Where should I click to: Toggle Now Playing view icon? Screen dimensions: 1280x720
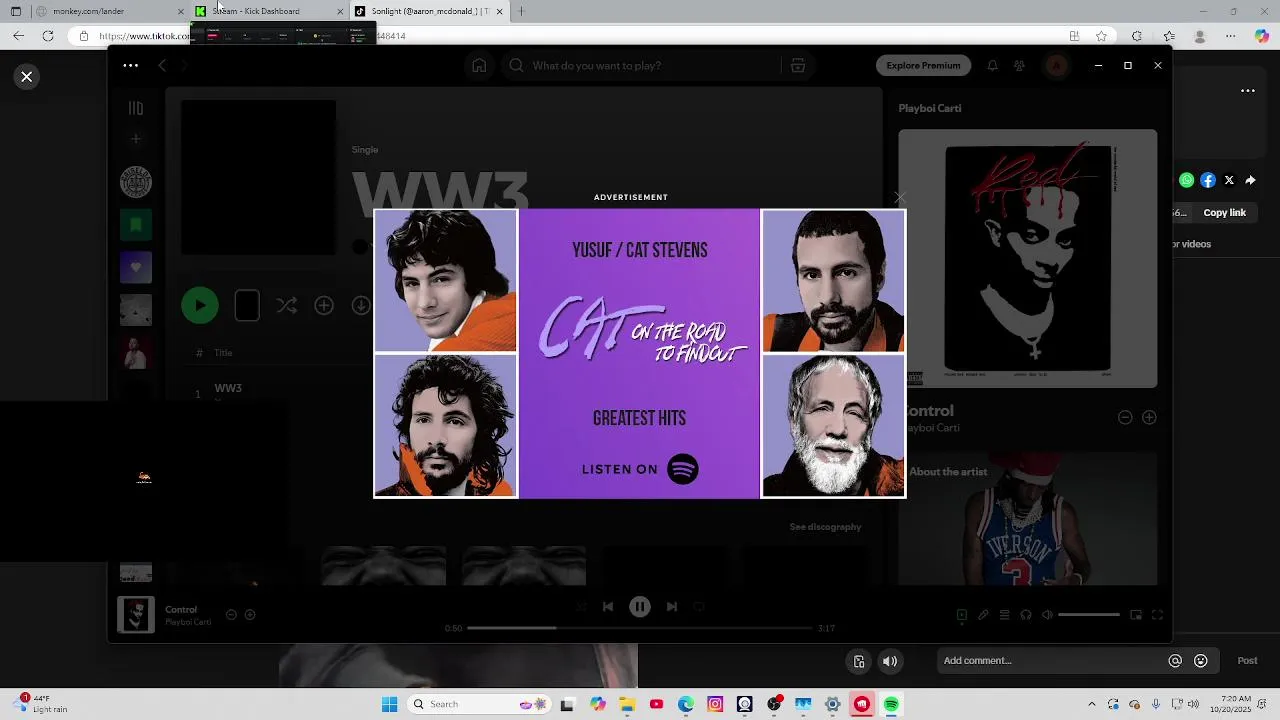tap(961, 615)
